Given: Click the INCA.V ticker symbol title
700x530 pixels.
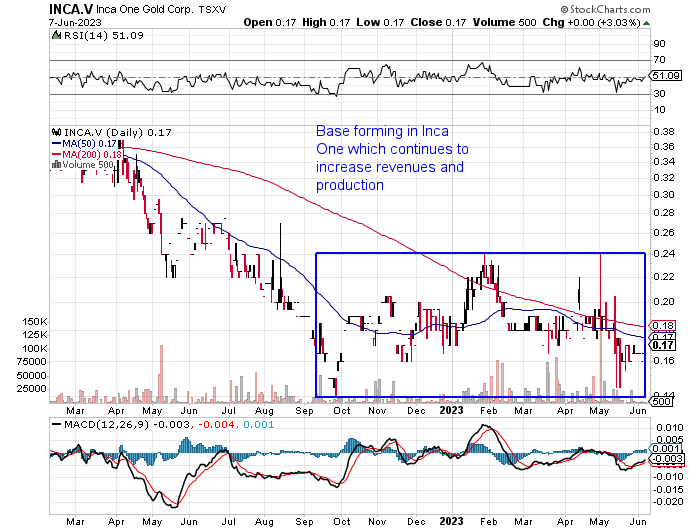Looking at the screenshot, I should 71,9.
